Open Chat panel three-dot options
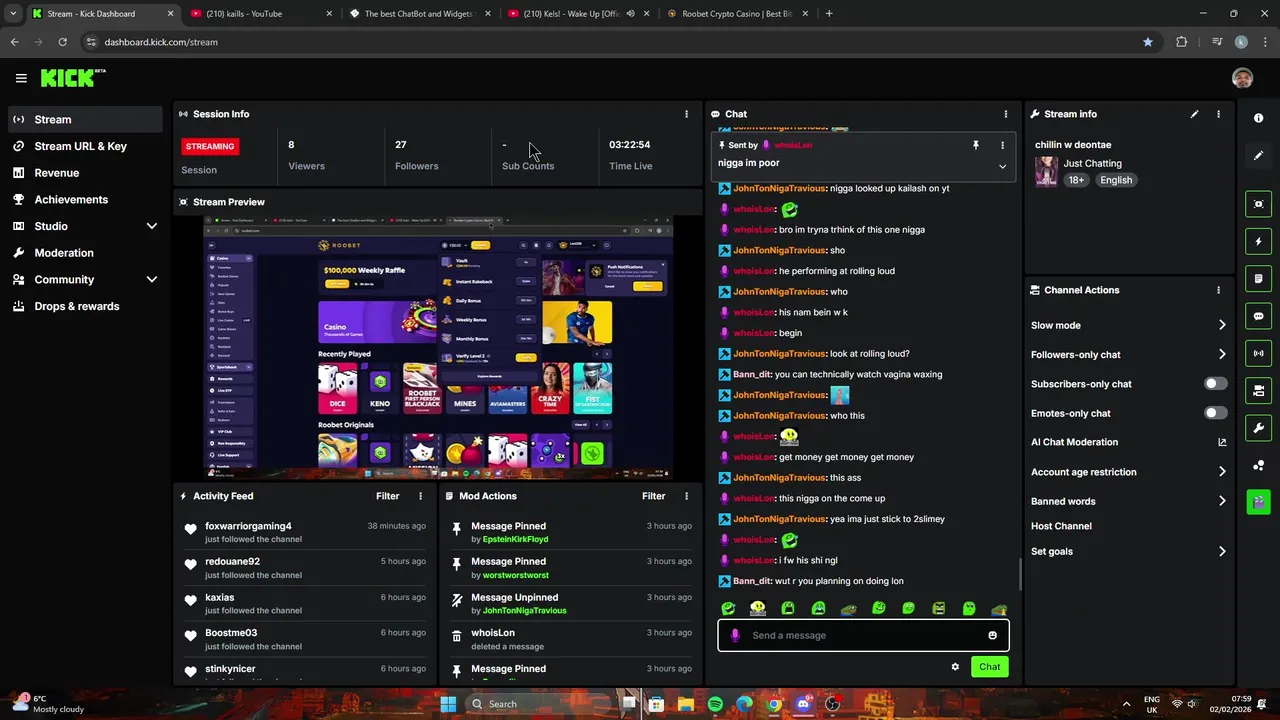1280x720 pixels. (1006, 114)
